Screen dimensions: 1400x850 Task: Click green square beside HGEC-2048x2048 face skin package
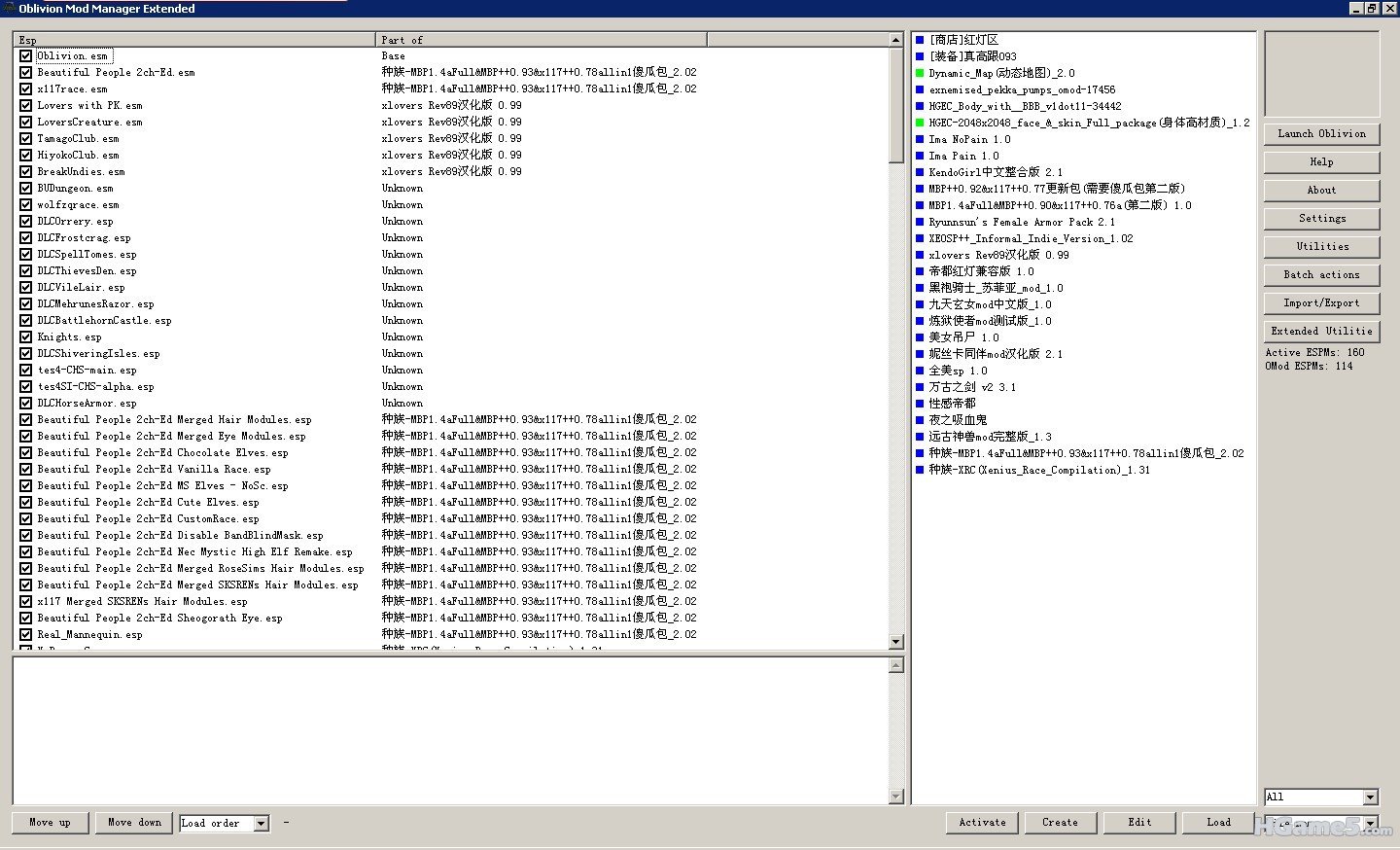[x=920, y=123]
